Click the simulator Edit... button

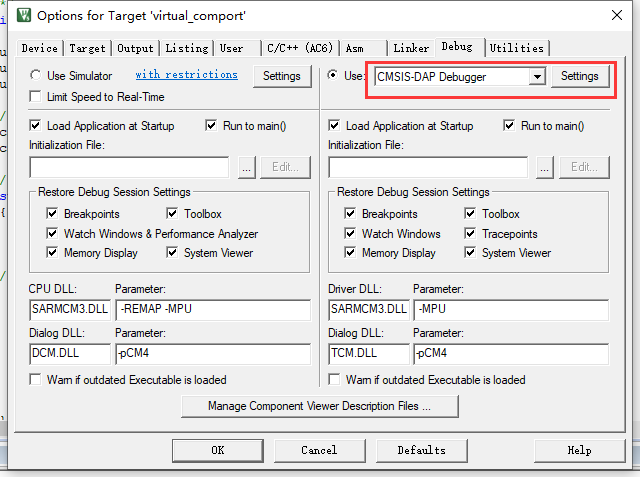pyautogui.click(x=285, y=167)
